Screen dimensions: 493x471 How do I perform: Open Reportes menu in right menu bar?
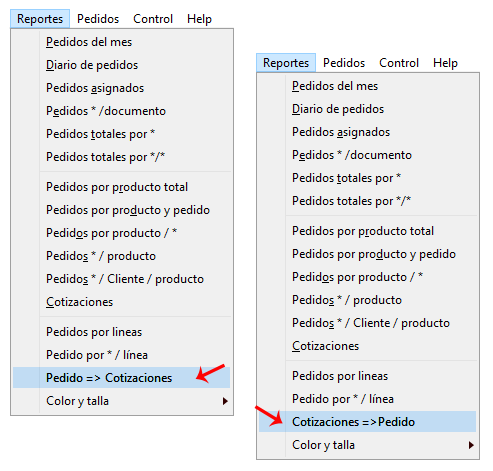(x=286, y=63)
